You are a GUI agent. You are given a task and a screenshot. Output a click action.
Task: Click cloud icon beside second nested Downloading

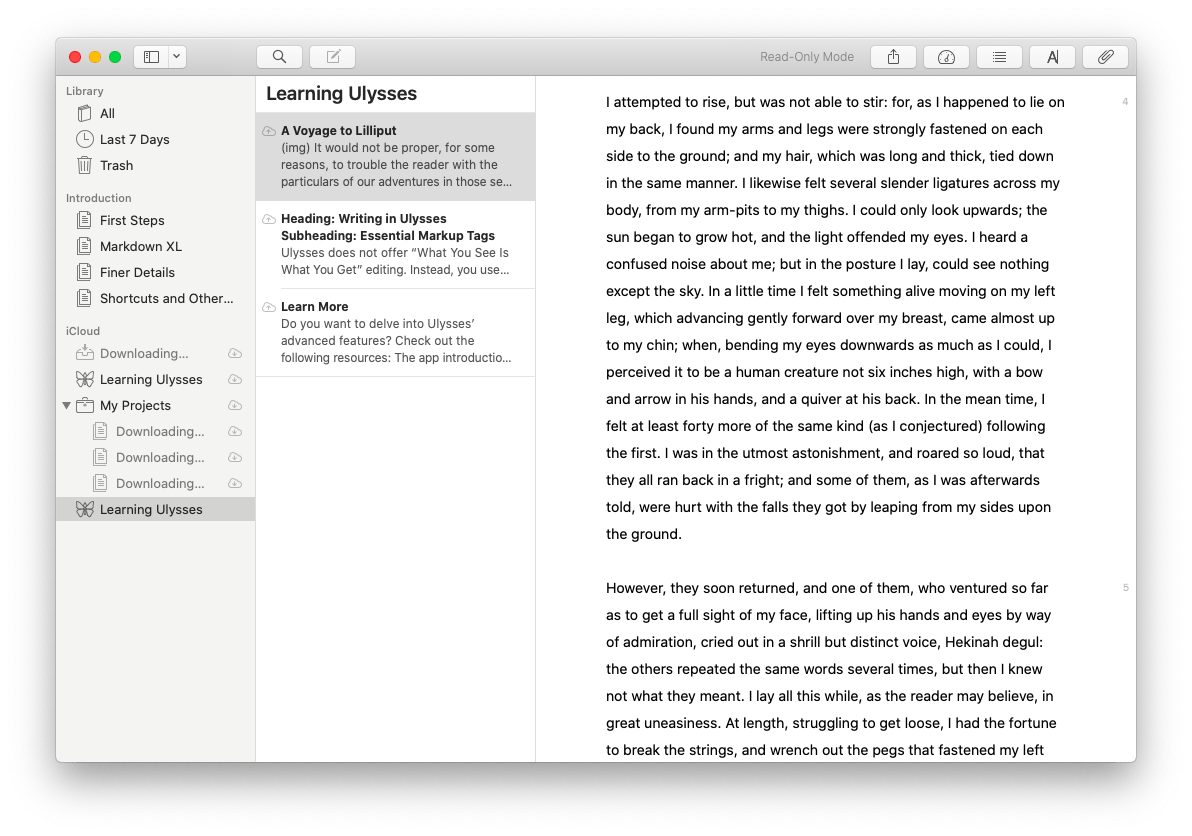click(236, 457)
